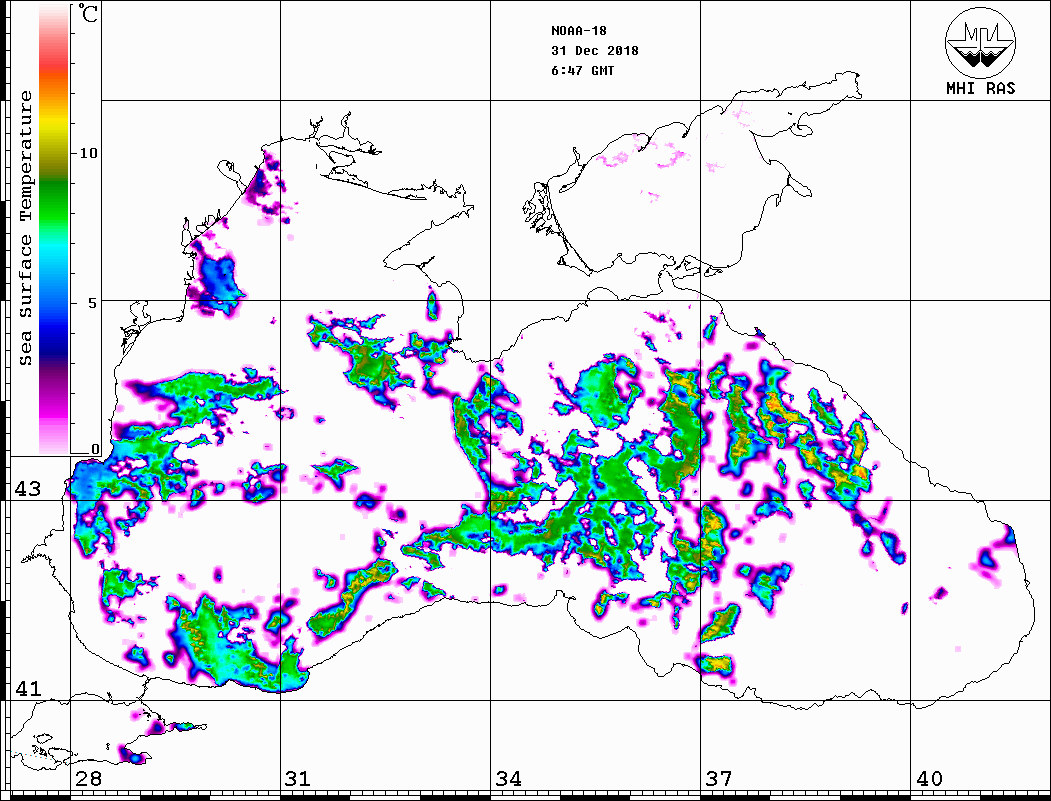Click the '10' tick on the color scale

click(88, 153)
